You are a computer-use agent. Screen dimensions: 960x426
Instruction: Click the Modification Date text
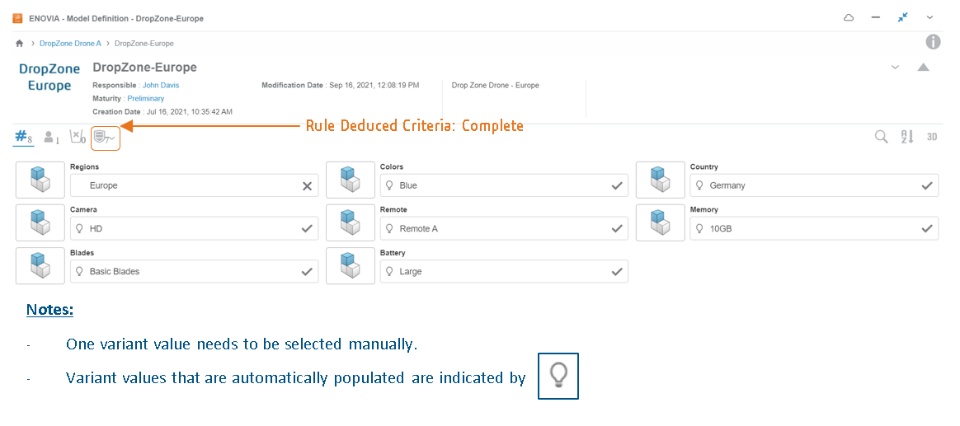340,85
